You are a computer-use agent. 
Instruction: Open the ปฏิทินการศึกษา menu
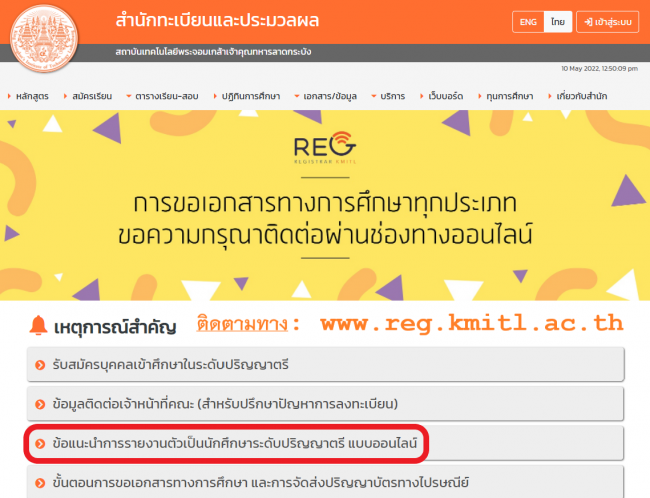point(250,95)
